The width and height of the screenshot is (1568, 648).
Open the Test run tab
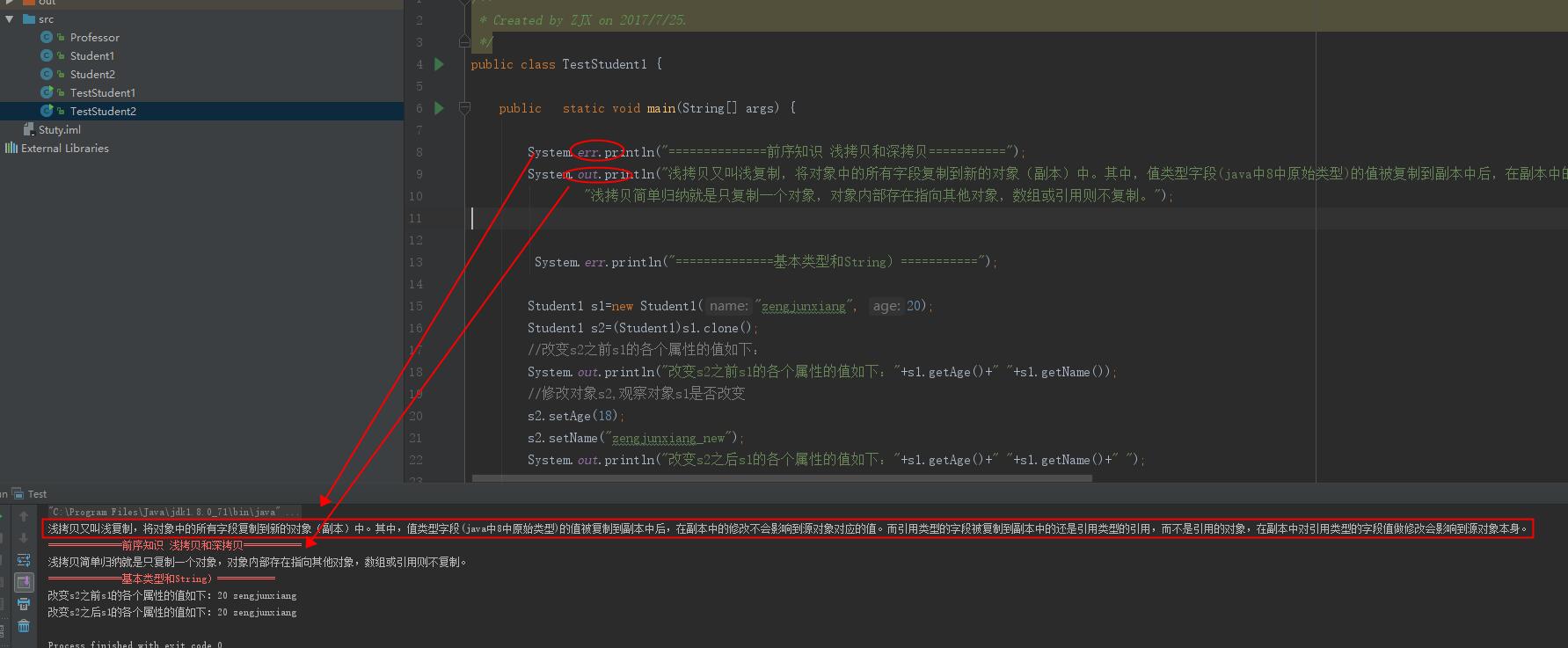(x=30, y=494)
